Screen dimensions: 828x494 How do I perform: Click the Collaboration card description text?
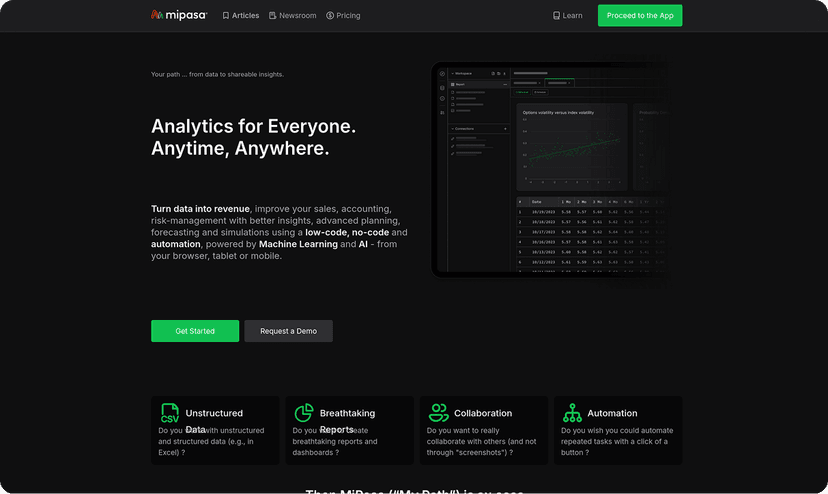tap(481, 441)
